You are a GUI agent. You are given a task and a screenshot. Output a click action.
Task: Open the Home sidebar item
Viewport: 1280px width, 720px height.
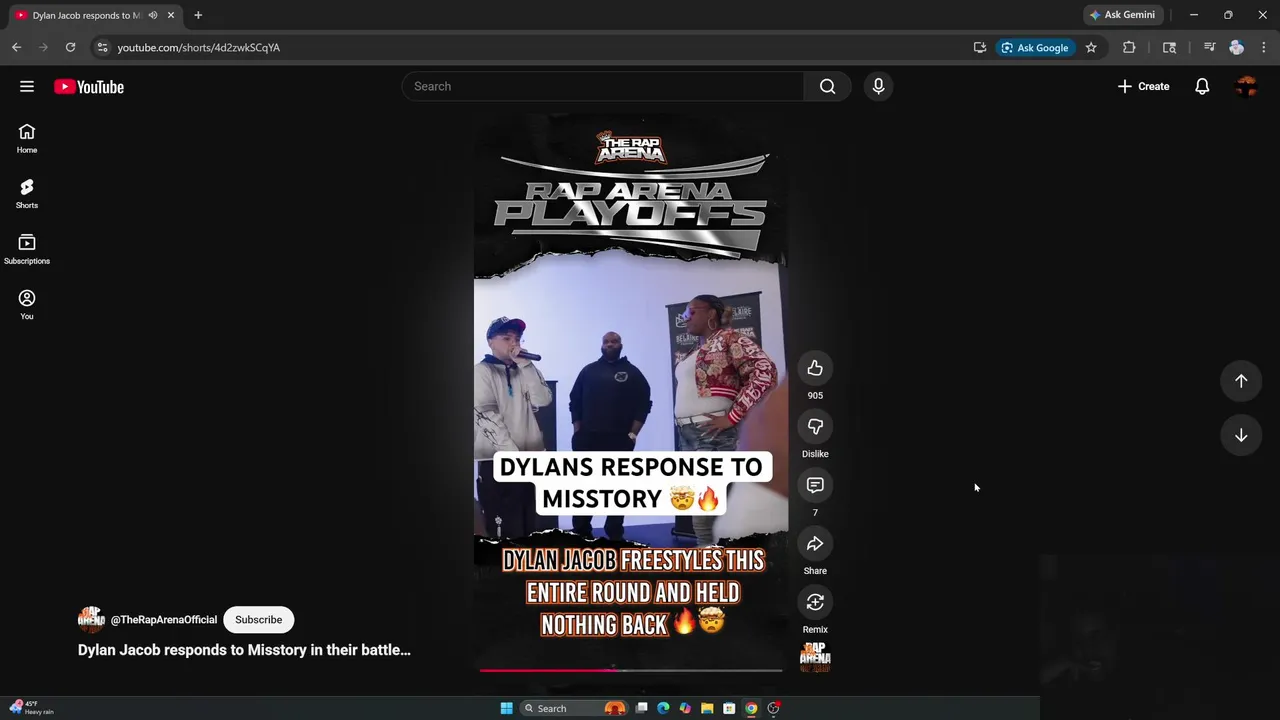coord(27,138)
